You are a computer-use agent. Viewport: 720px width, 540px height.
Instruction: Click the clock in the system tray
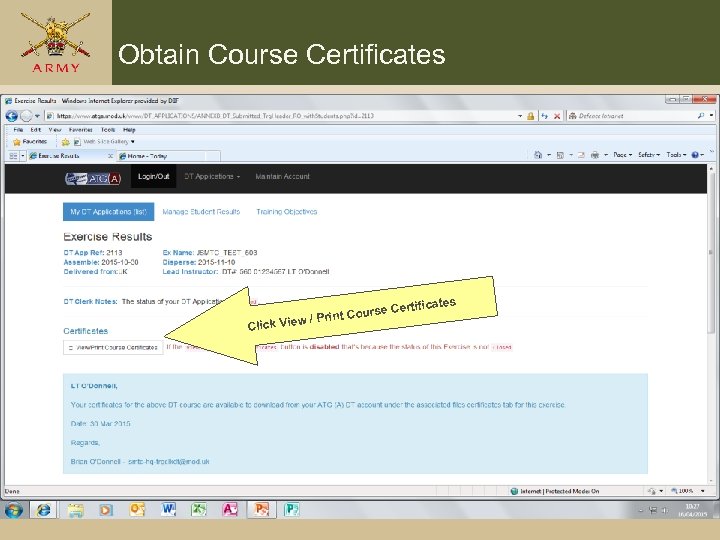692,510
